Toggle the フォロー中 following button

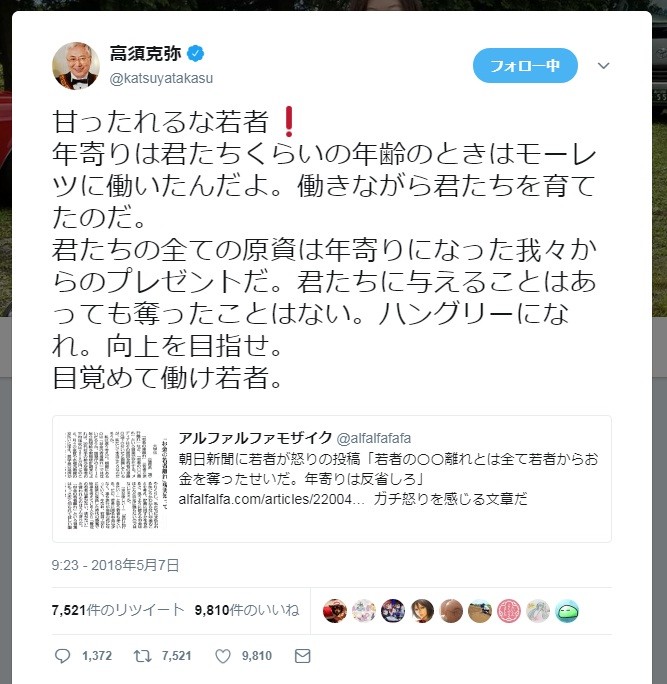point(525,65)
